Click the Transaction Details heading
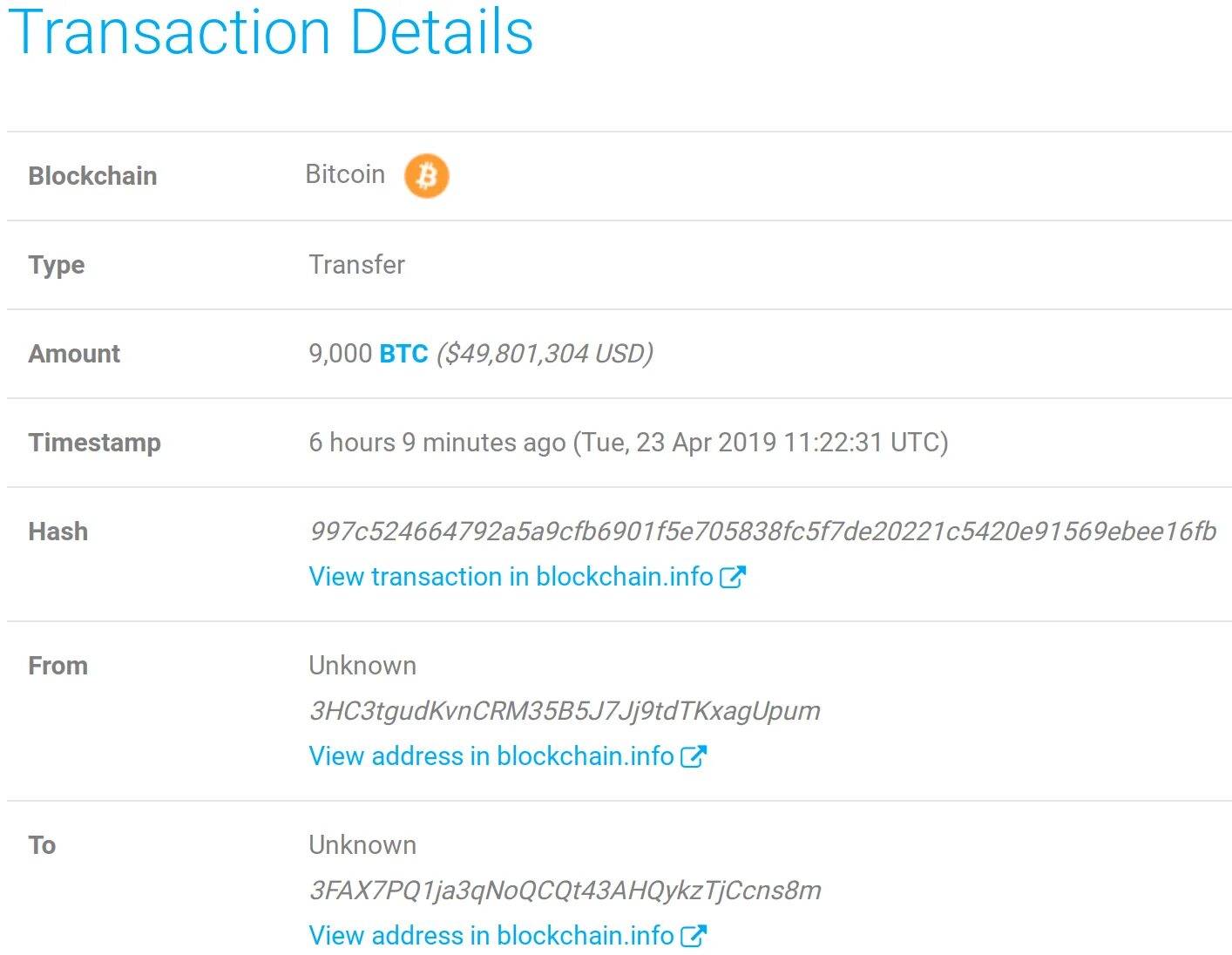Viewport: 1232px width, 955px height. (x=270, y=33)
